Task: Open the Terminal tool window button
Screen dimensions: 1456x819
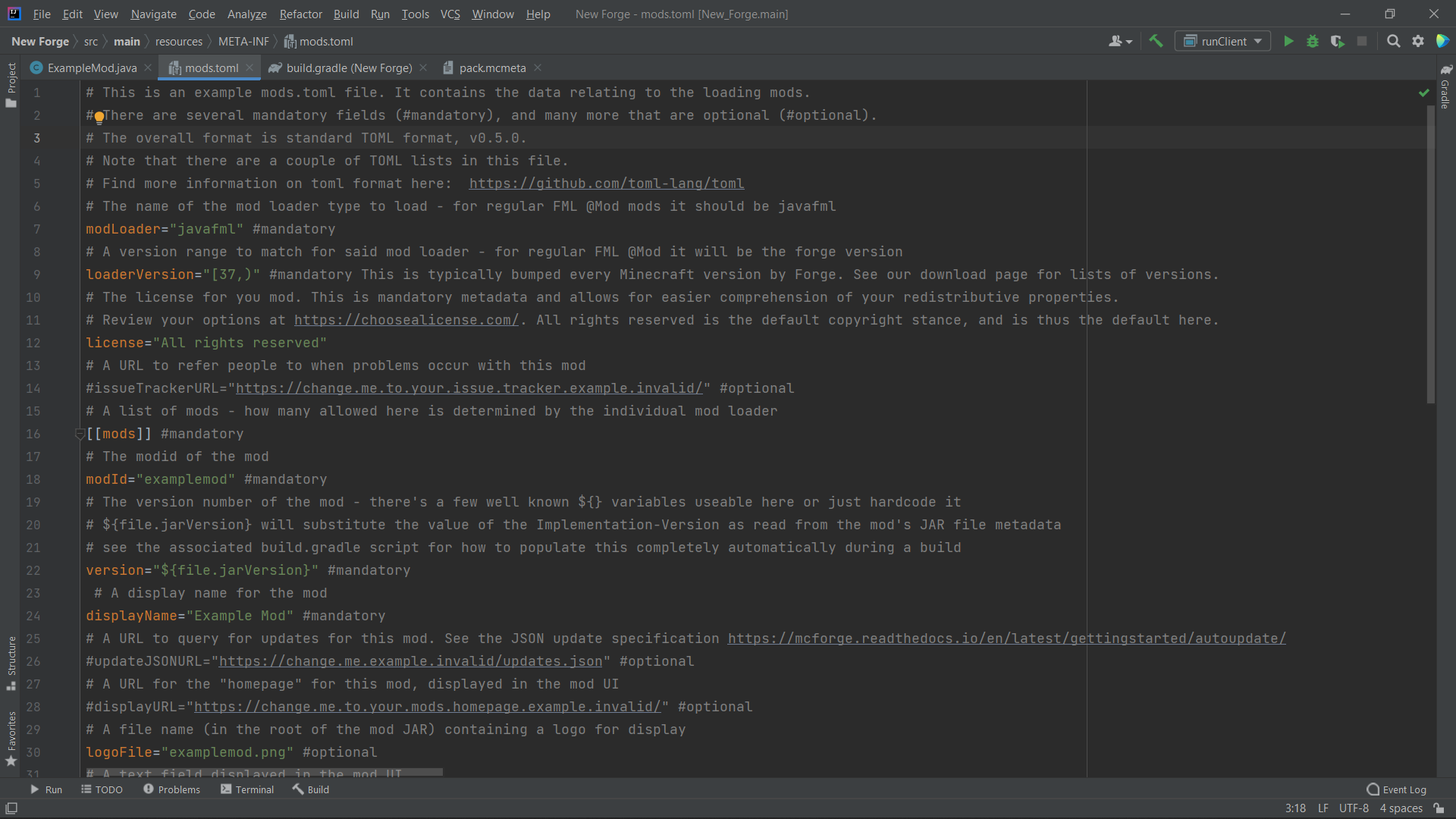Action: pyautogui.click(x=247, y=789)
